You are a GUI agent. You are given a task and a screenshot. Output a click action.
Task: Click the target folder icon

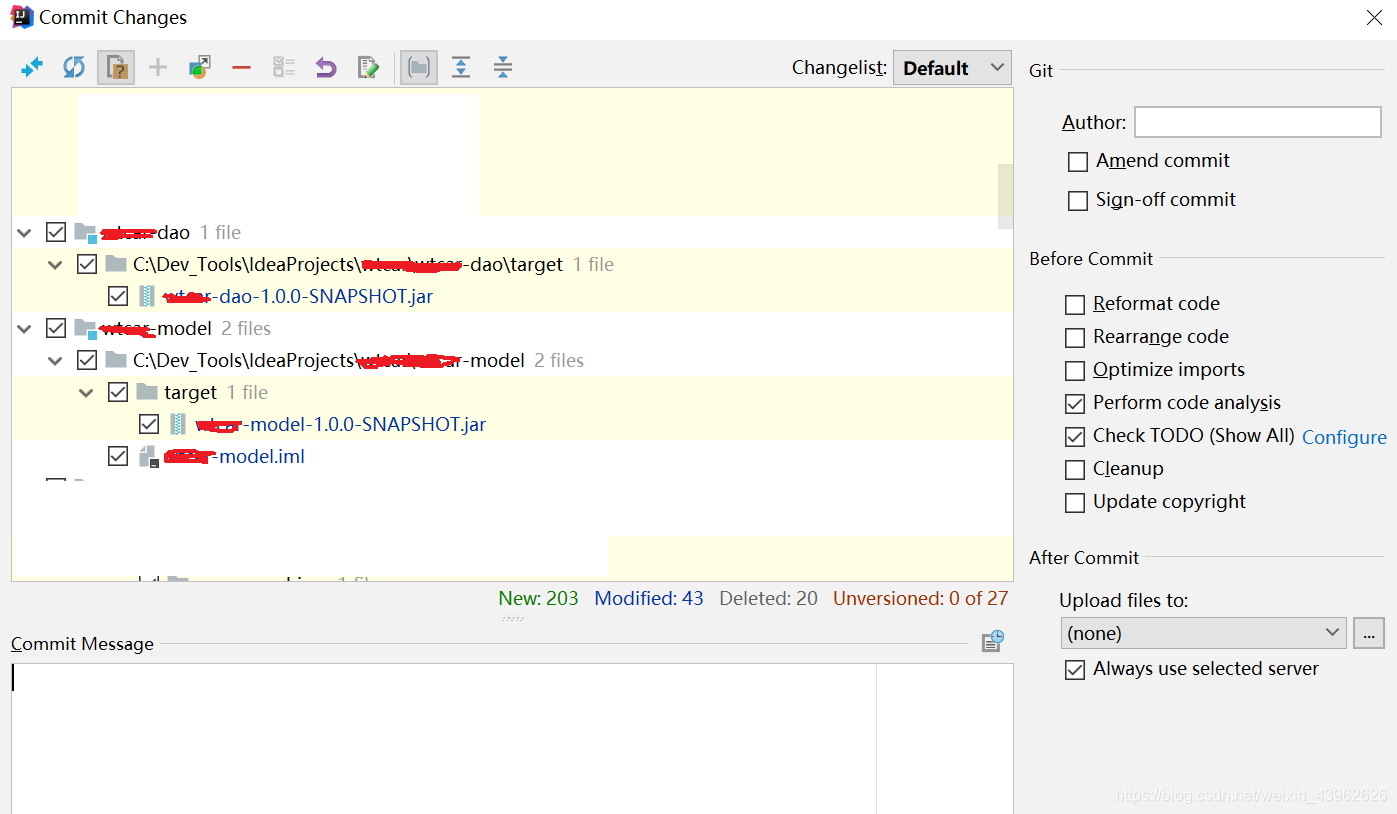point(147,392)
